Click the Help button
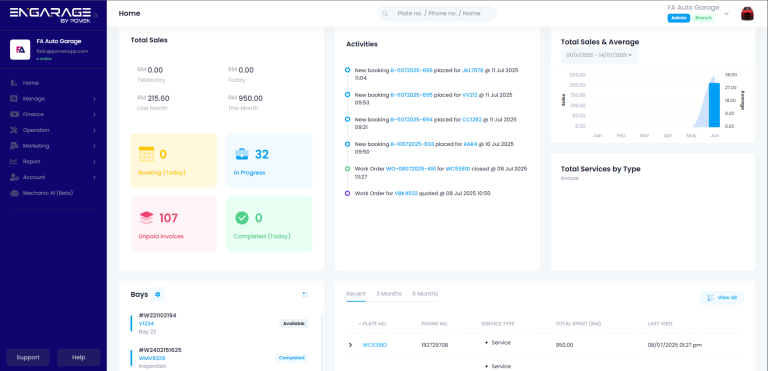 point(78,357)
